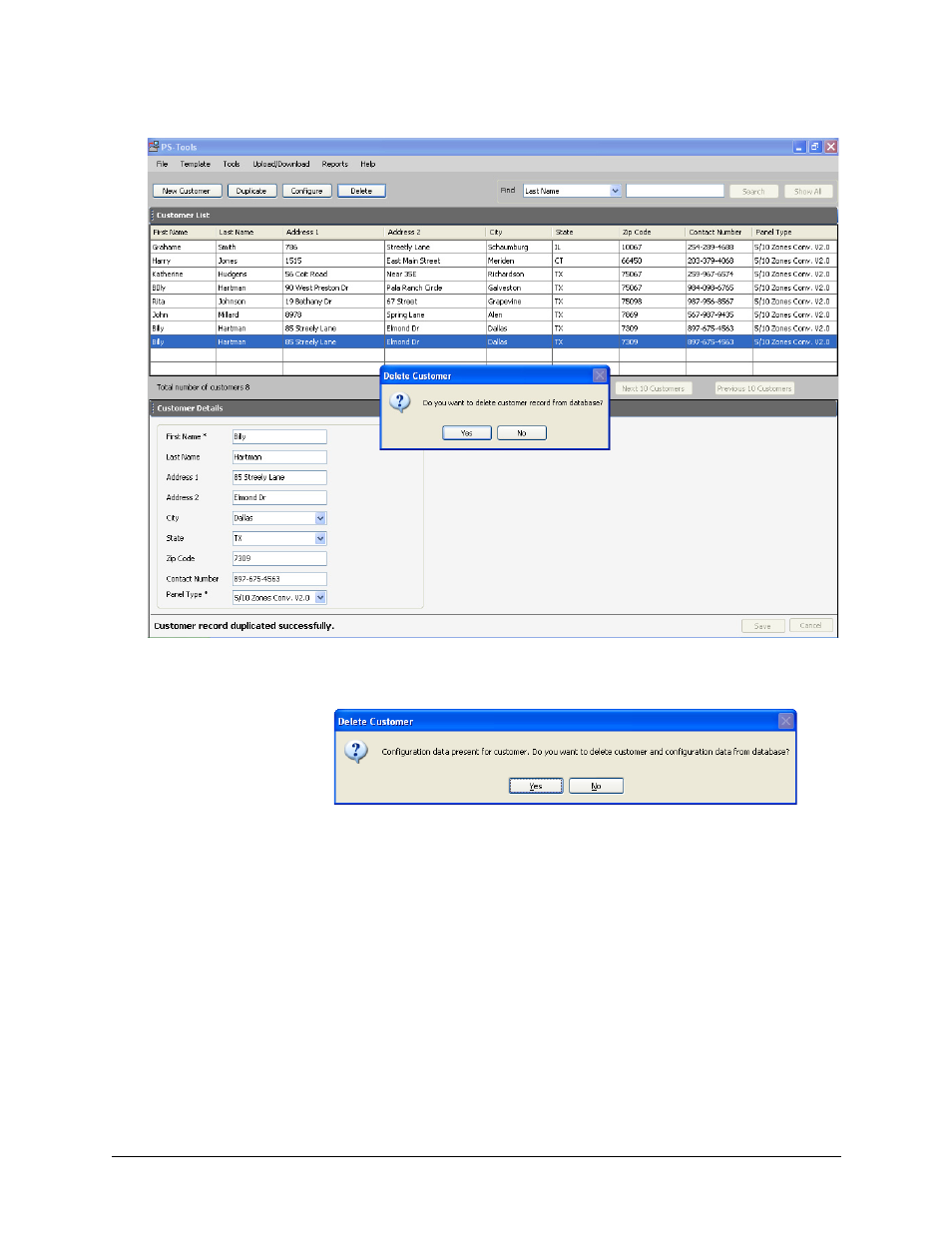Restore the PS-Tools window size
The width and height of the screenshot is (952, 1233).
click(815, 147)
